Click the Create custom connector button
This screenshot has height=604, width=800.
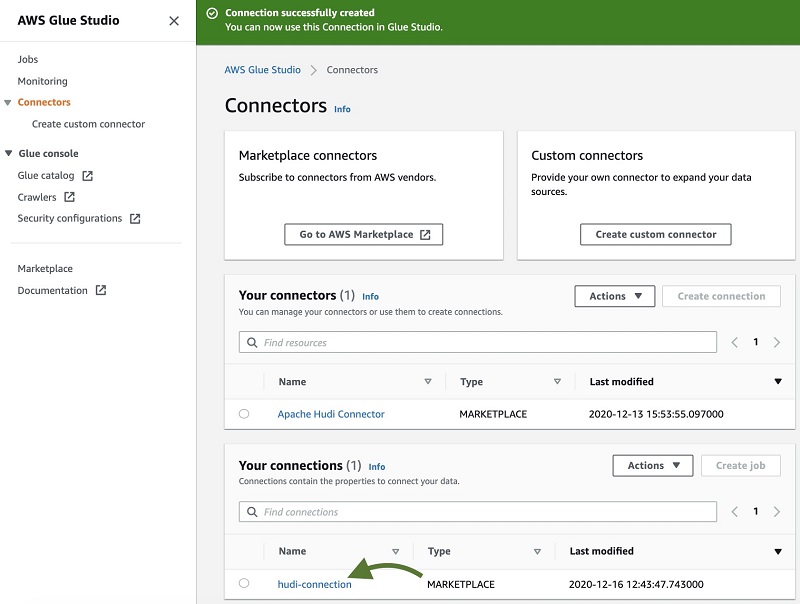pos(656,235)
